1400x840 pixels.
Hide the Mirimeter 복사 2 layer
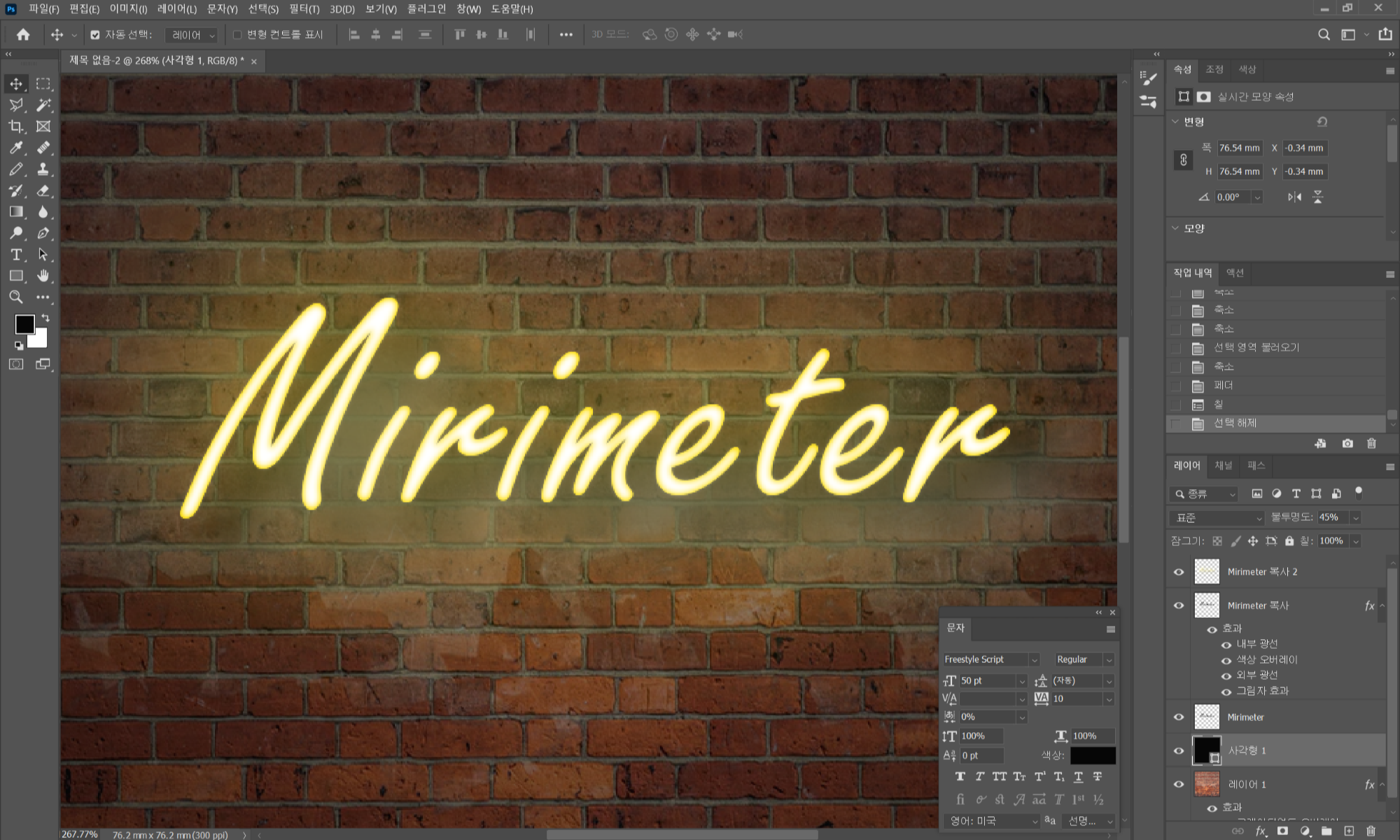pyautogui.click(x=1179, y=572)
